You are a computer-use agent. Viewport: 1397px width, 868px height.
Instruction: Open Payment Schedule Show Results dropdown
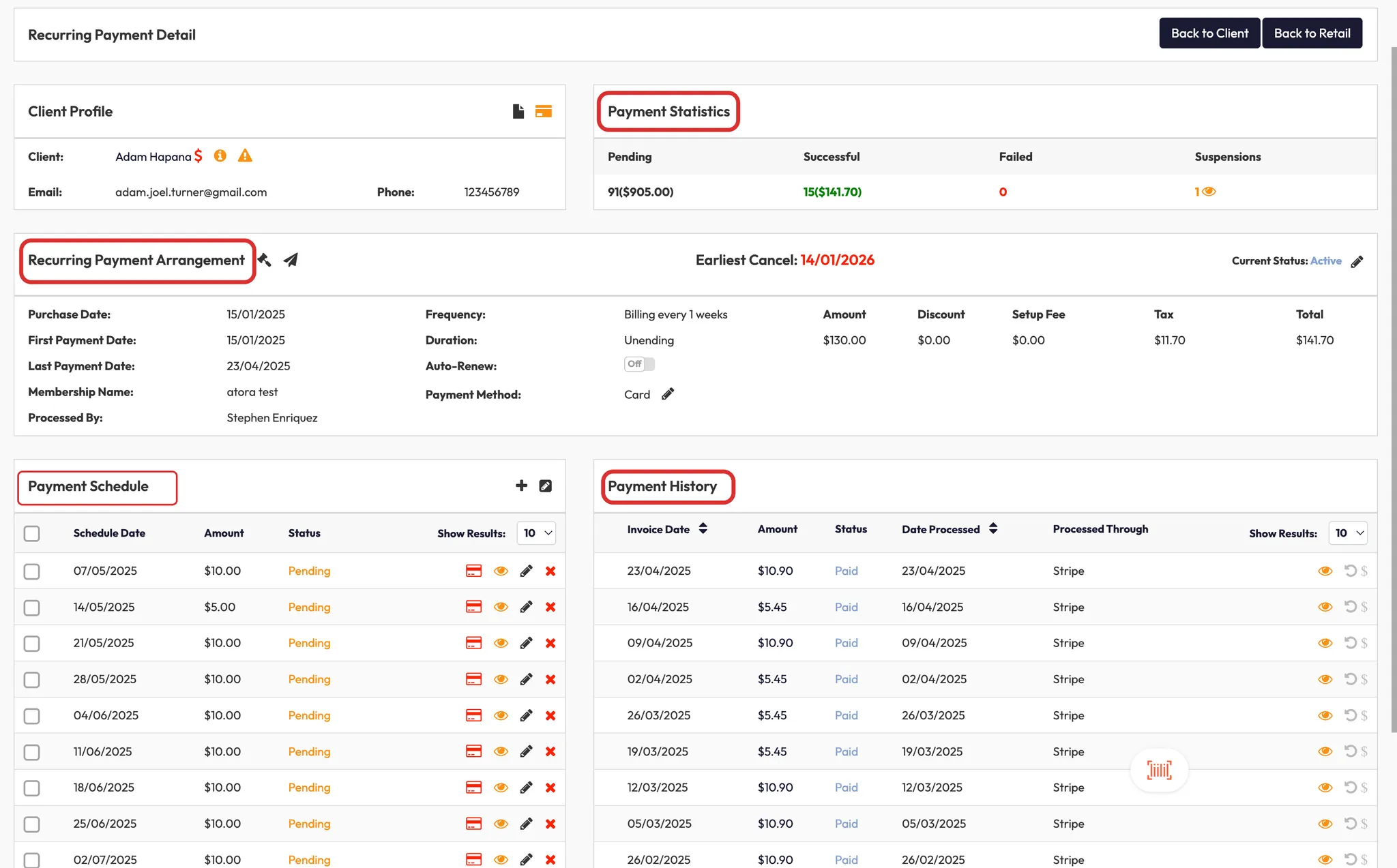pyautogui.click(x=537, y=533)
